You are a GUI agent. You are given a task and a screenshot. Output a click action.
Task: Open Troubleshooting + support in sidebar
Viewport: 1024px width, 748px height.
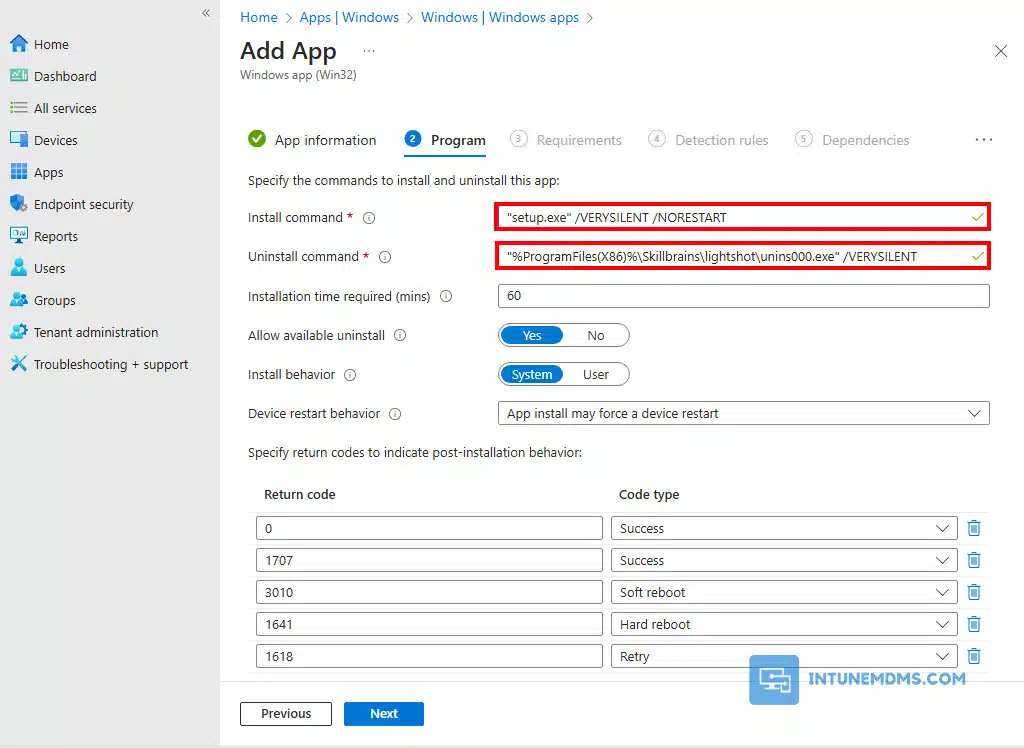(110, 364)
